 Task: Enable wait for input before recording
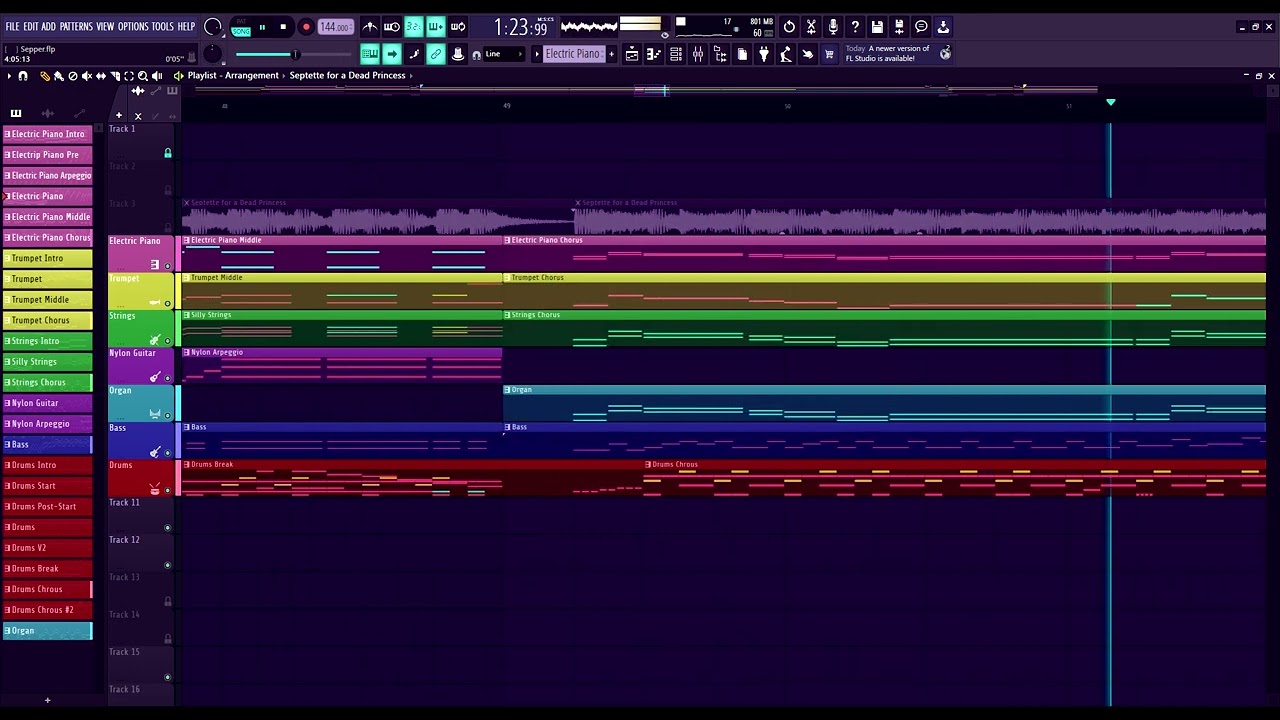[392, 27]
